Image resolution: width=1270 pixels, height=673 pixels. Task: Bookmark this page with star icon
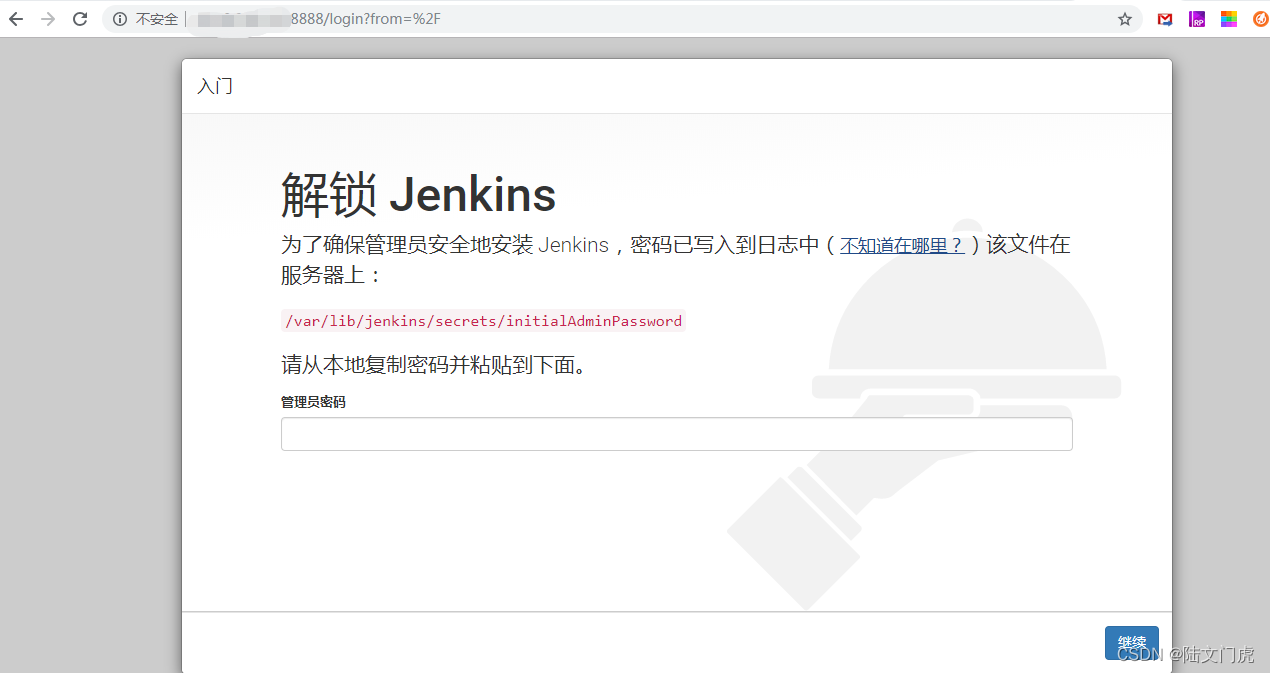1125,19
